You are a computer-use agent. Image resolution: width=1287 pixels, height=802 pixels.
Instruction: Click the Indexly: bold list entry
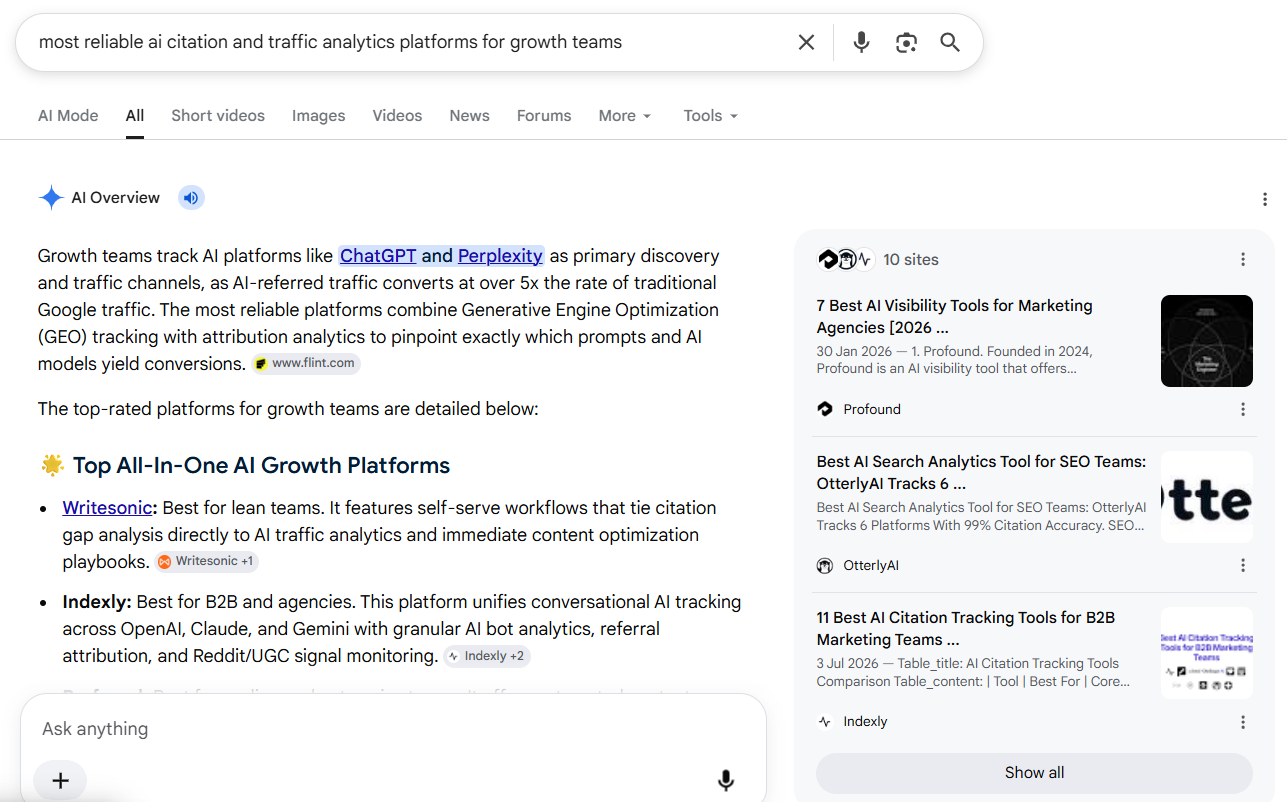coord(97,602)
